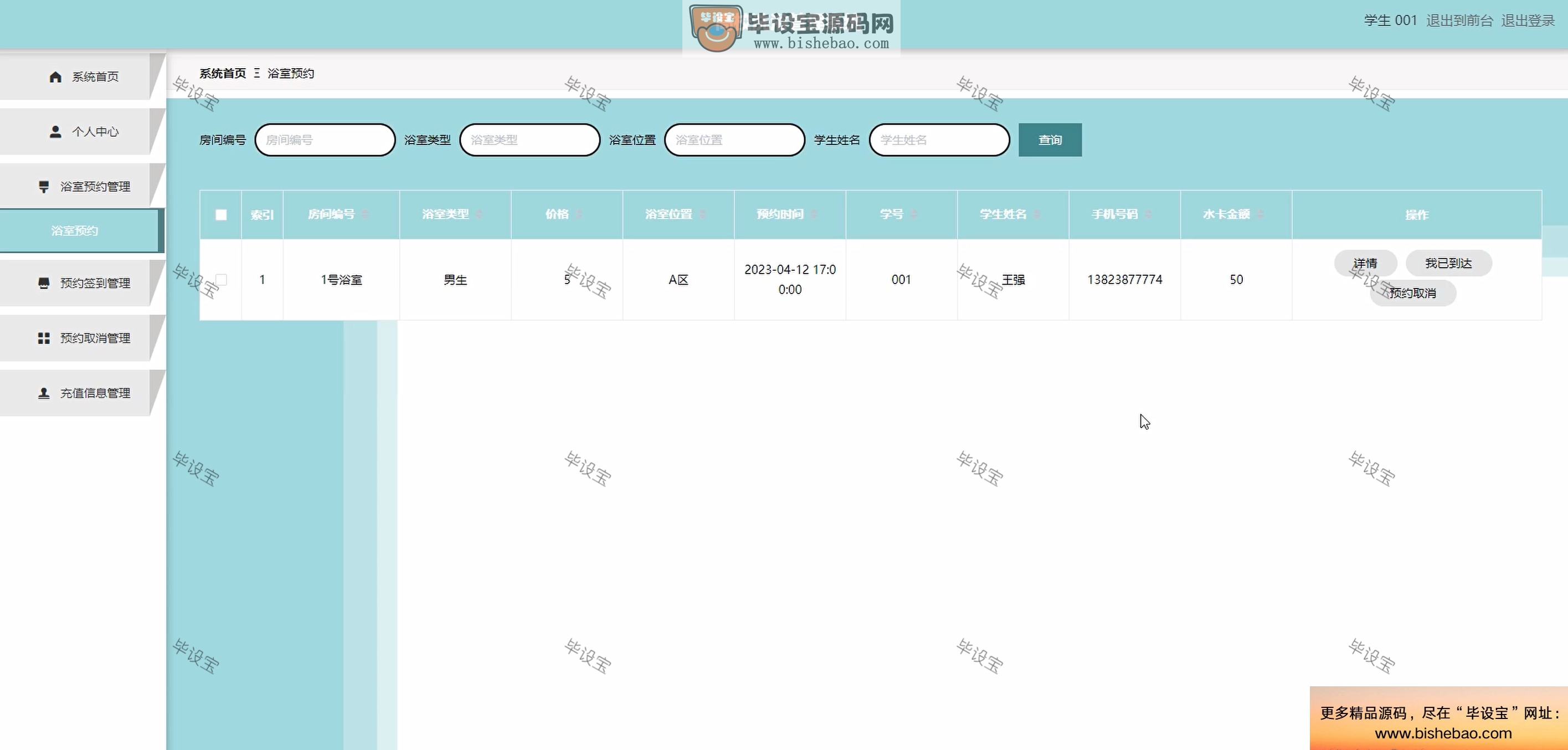Image resolution: width=1568 pixels, height=750 pixels.
Task: Click the sort arrows on 房间编号 column
Action: coord(365,214)
